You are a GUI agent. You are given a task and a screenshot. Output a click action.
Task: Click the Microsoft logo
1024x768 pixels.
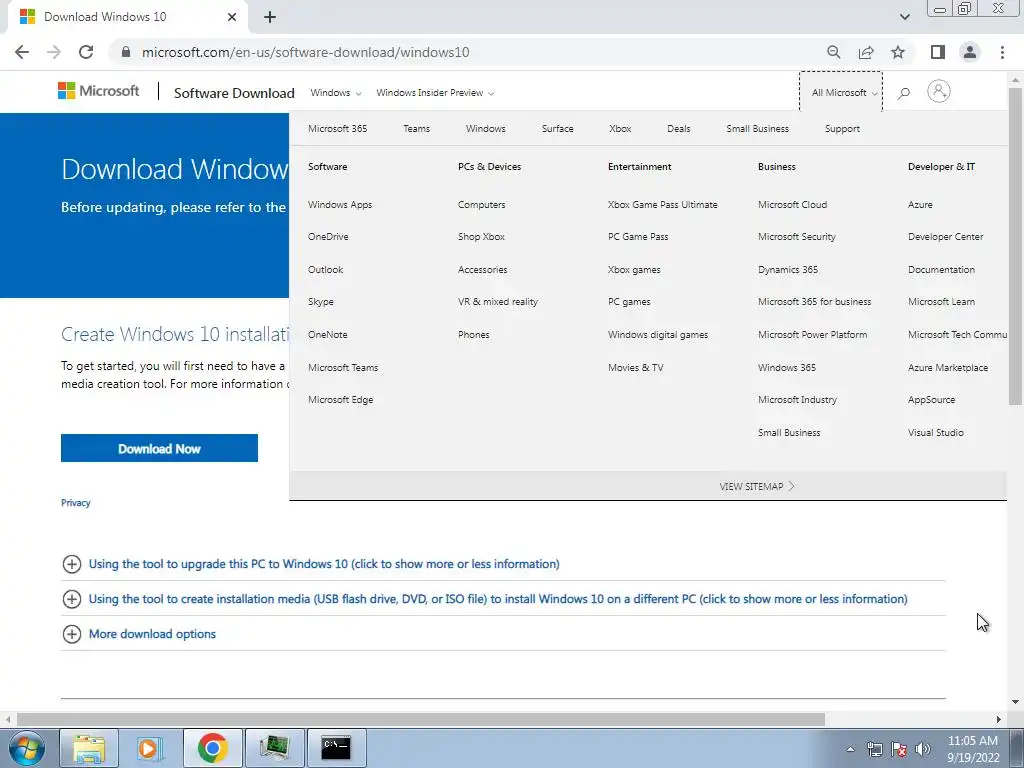point(99,91)
